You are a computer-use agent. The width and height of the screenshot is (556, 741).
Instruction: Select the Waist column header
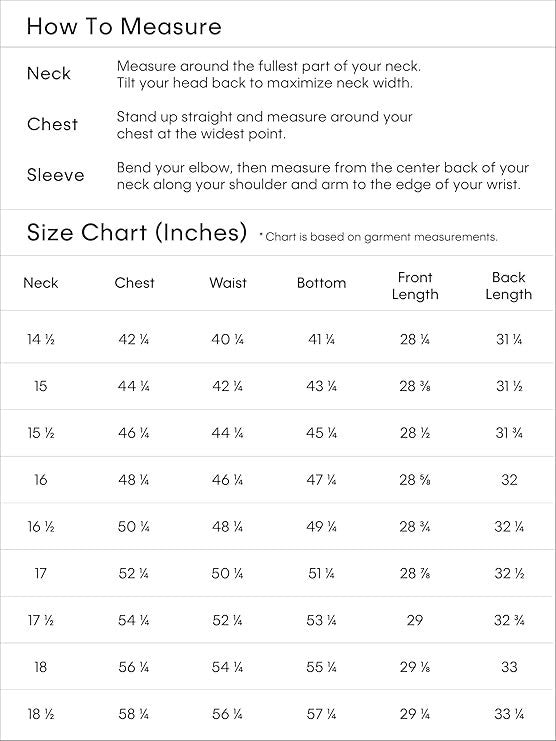pyautogui.click(x=228, y=283)
